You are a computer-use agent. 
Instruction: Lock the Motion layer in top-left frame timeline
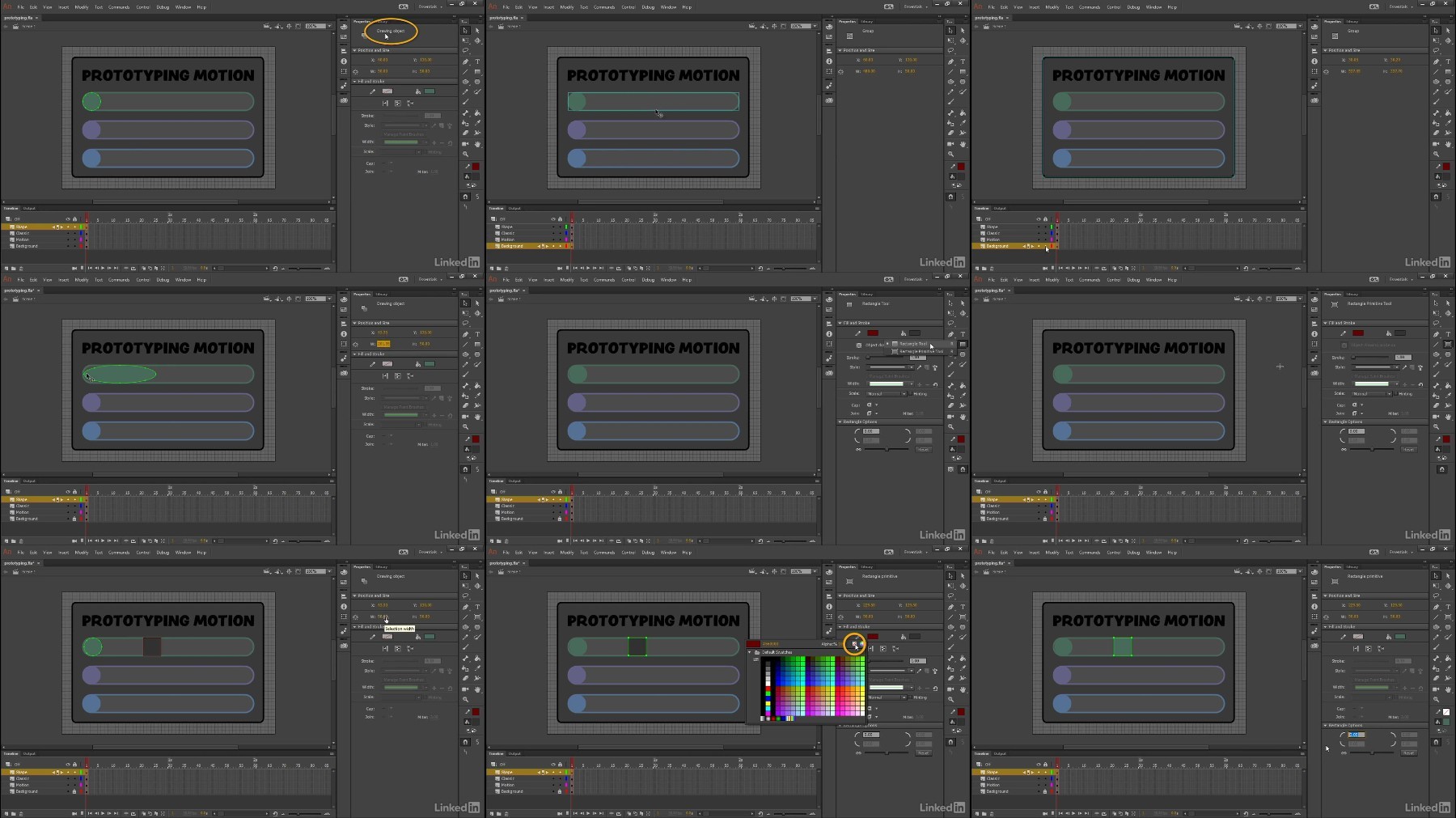pyautogui.click(x=74, y=239)
